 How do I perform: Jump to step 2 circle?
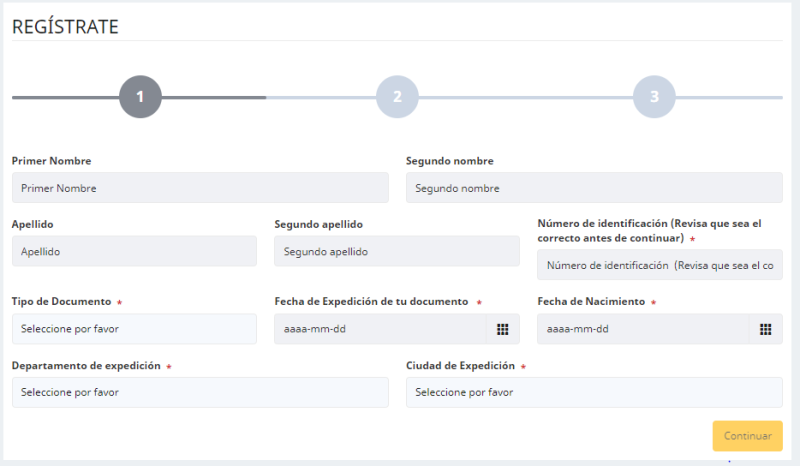(x=397, y=97)
